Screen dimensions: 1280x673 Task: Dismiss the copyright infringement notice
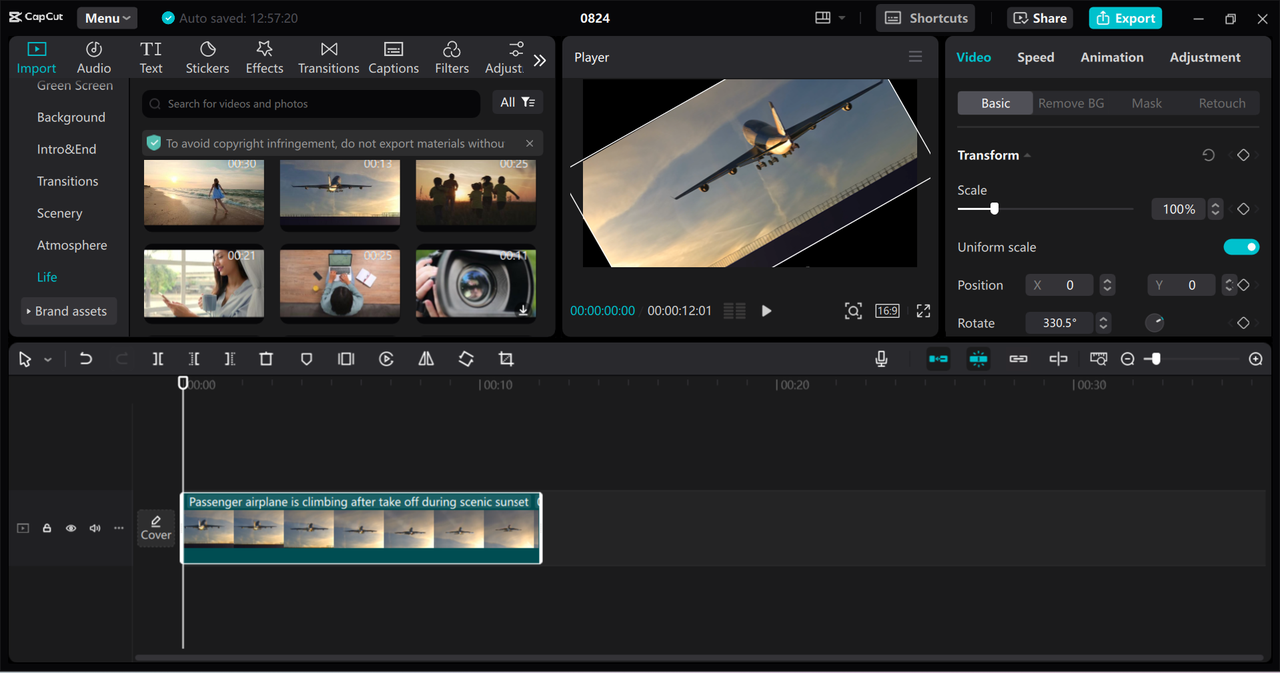(529, 143)
